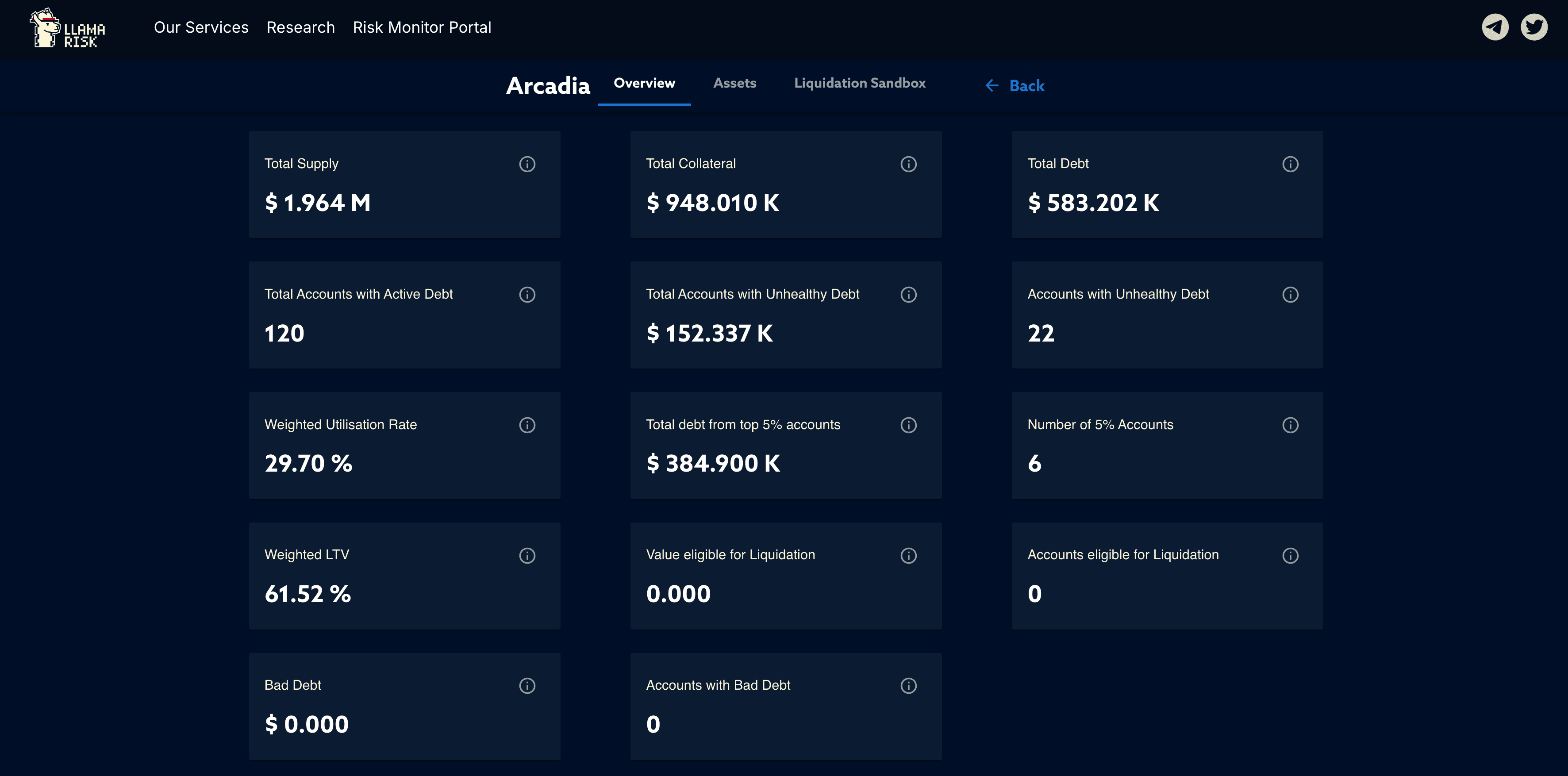Show info for Total Accounts with Active Debt

(527, 295)
